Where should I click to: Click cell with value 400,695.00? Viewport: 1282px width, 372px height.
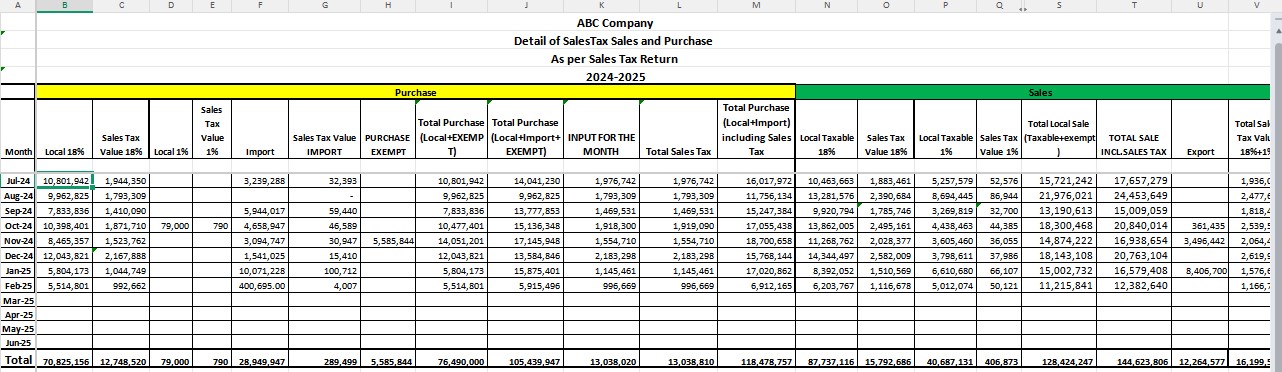260,286
